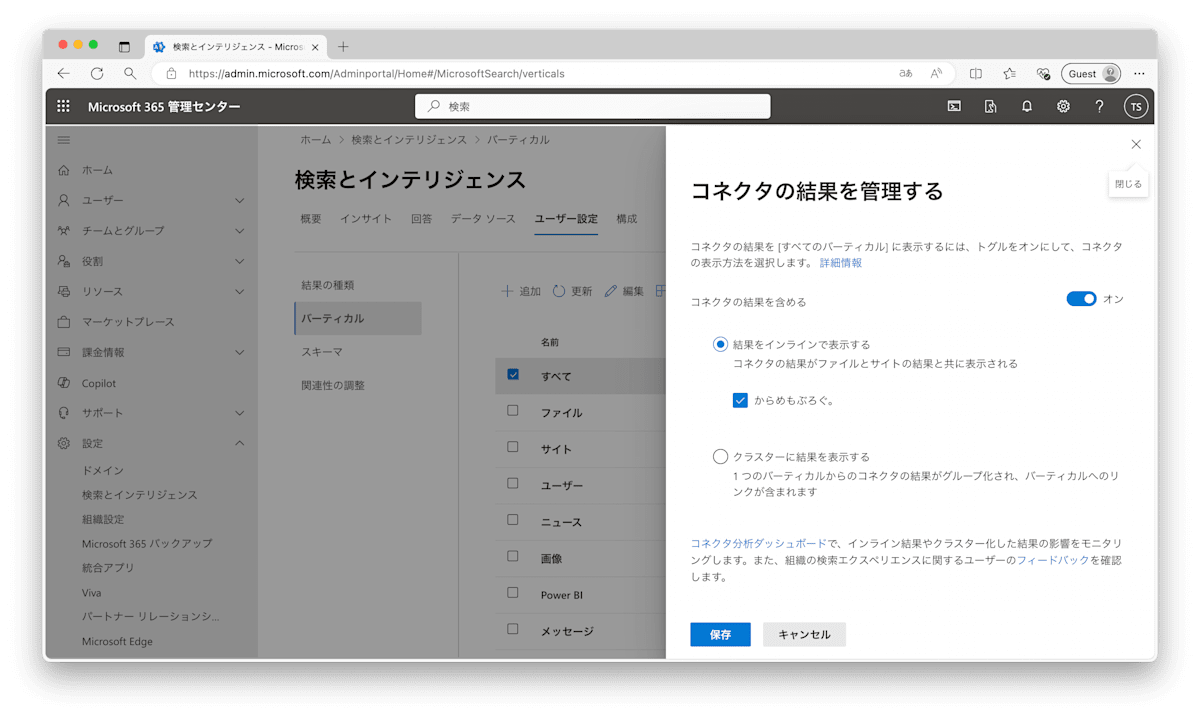Open ドメイン under 設定
The height and width of the screenshot is (718, 1200).
(103, 470)
